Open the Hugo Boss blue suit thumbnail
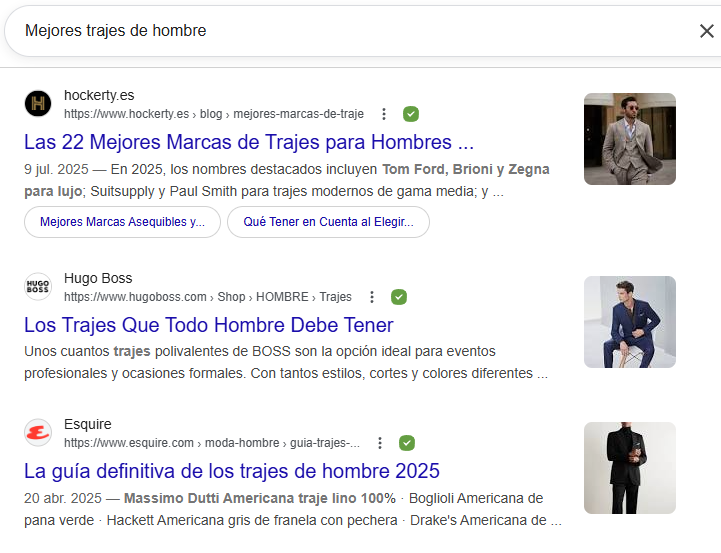721x553 pixels. [629, 322]
